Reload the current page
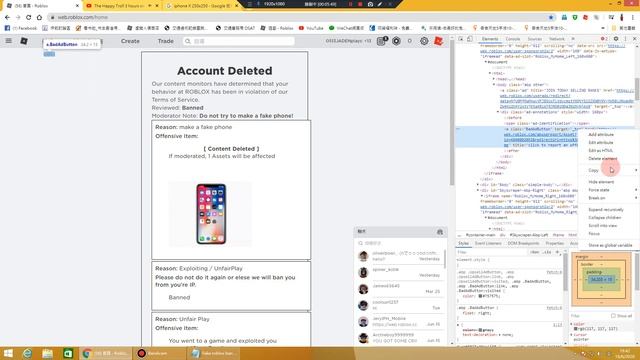Screen dimensions: 640x360 [x=28, y=17]
